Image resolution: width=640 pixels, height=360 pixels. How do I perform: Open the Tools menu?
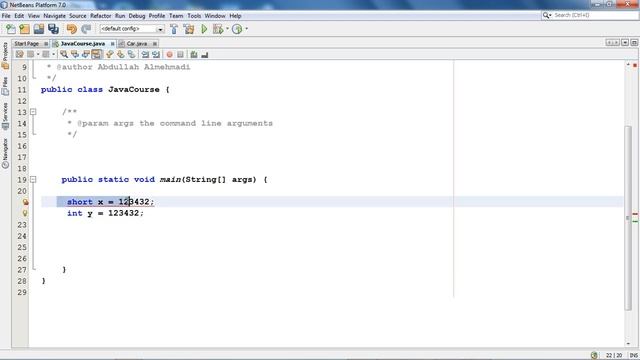point(194,16)
